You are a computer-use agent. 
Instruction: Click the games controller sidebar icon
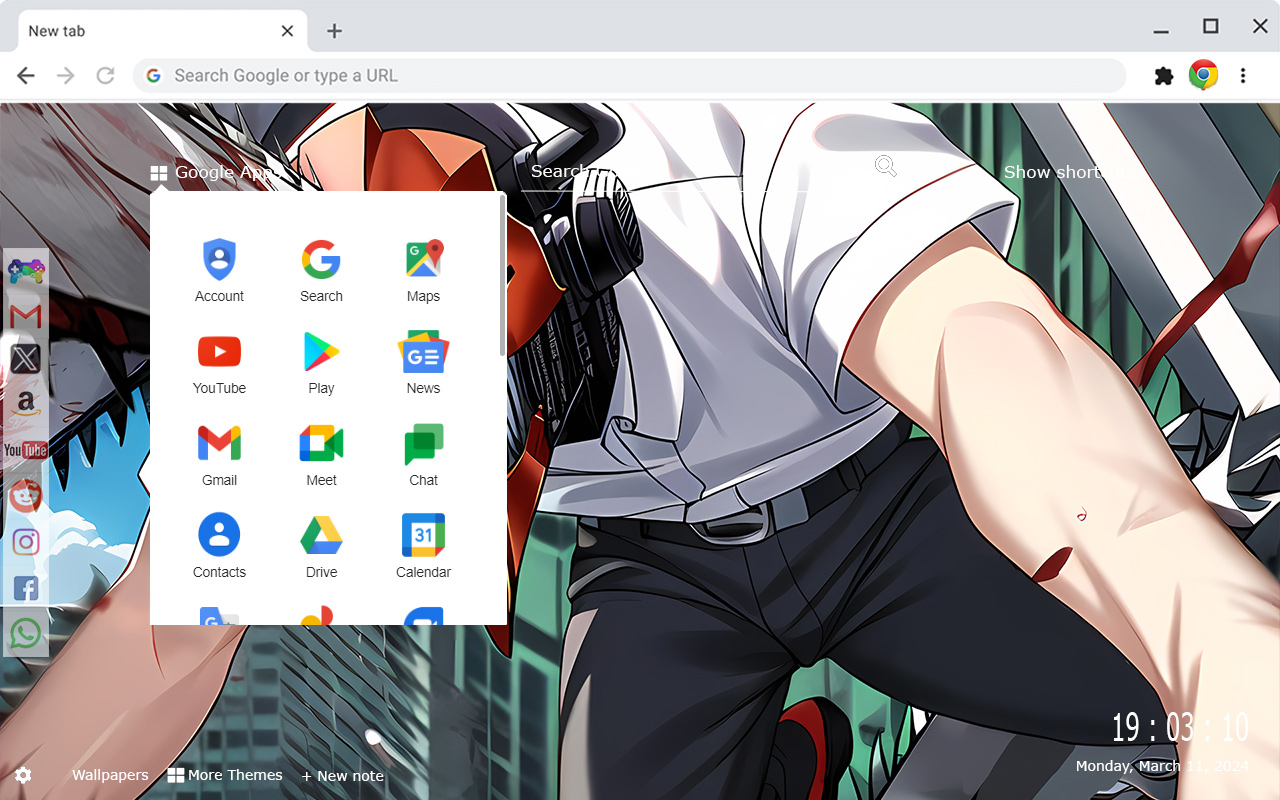point(26,271)
